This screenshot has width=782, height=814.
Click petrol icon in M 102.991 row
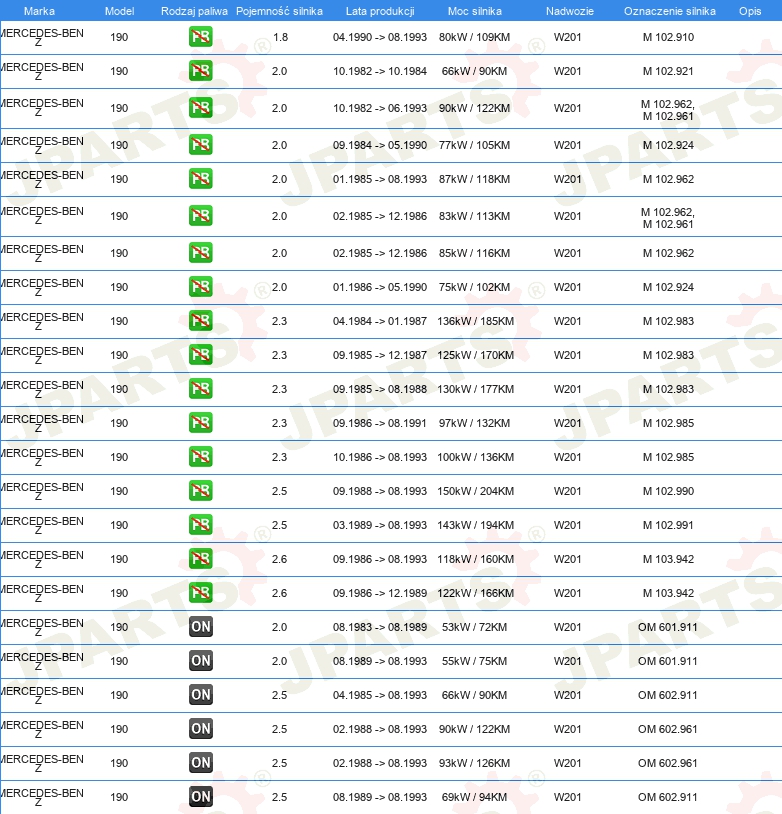coord(200,525)
